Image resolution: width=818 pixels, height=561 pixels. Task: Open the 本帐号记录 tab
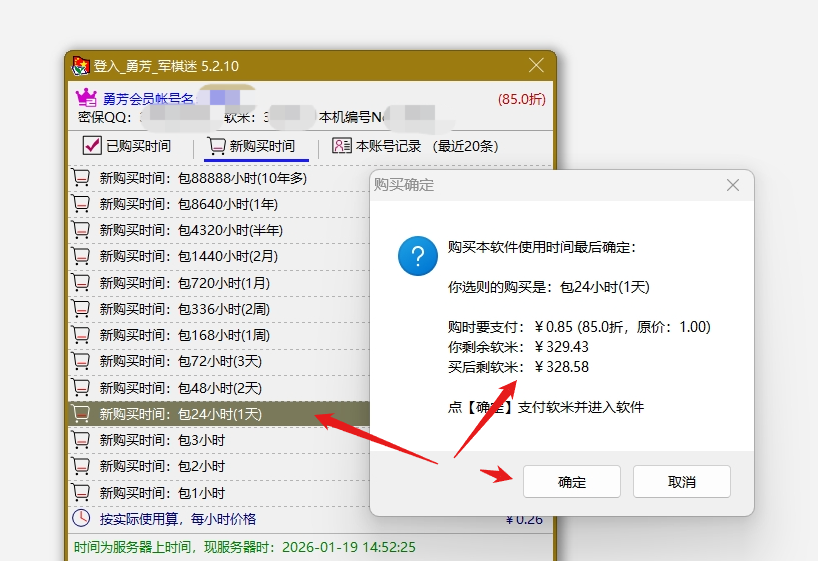click(x=415, y=146)
